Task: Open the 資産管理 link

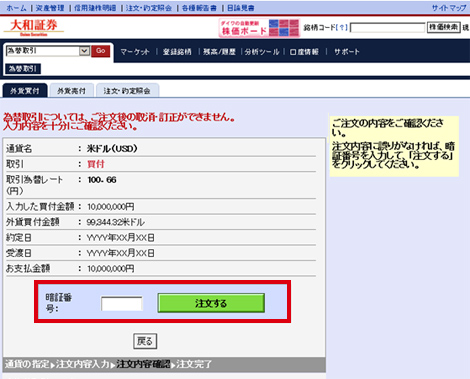Action: click(x=50, y=8)
